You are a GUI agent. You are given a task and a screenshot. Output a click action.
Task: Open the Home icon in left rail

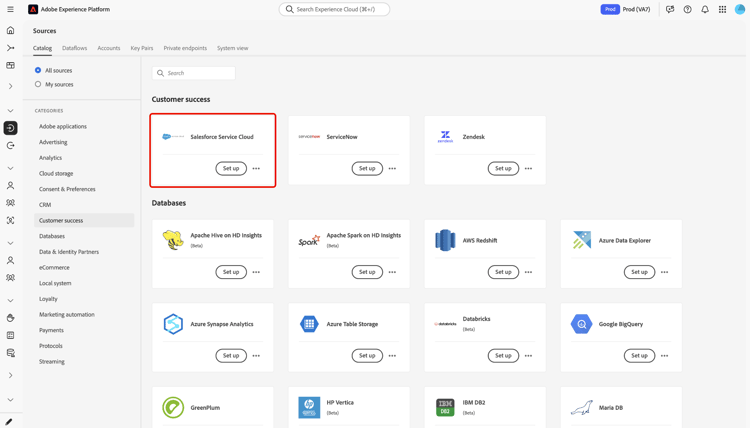(11, 30)
